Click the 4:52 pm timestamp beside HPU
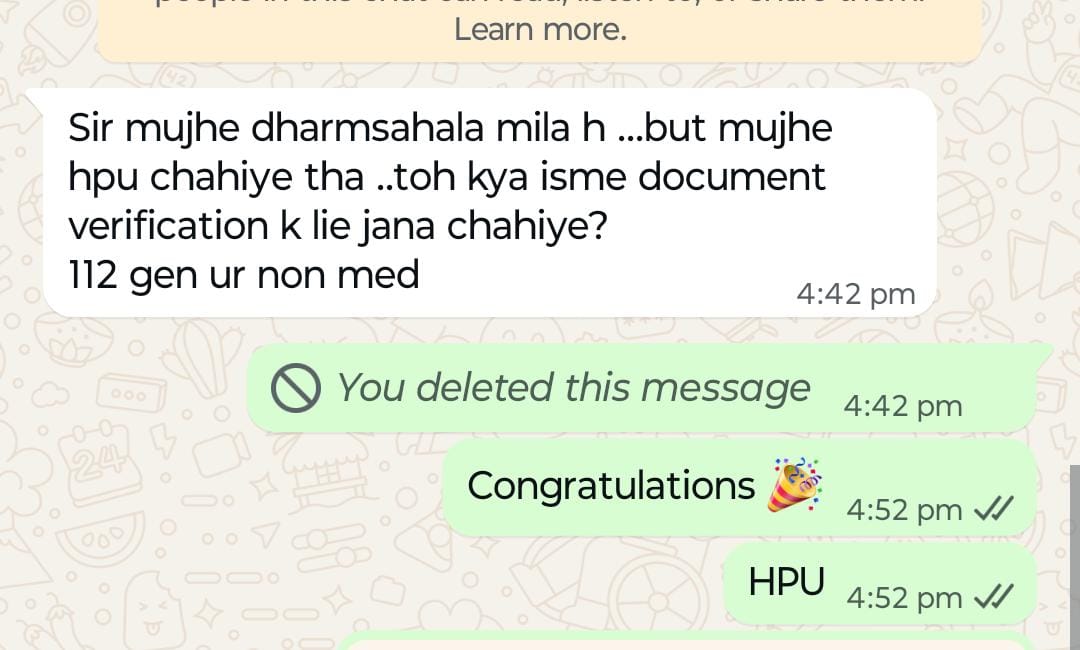The image size is (1080, 650). click(904, 598)
